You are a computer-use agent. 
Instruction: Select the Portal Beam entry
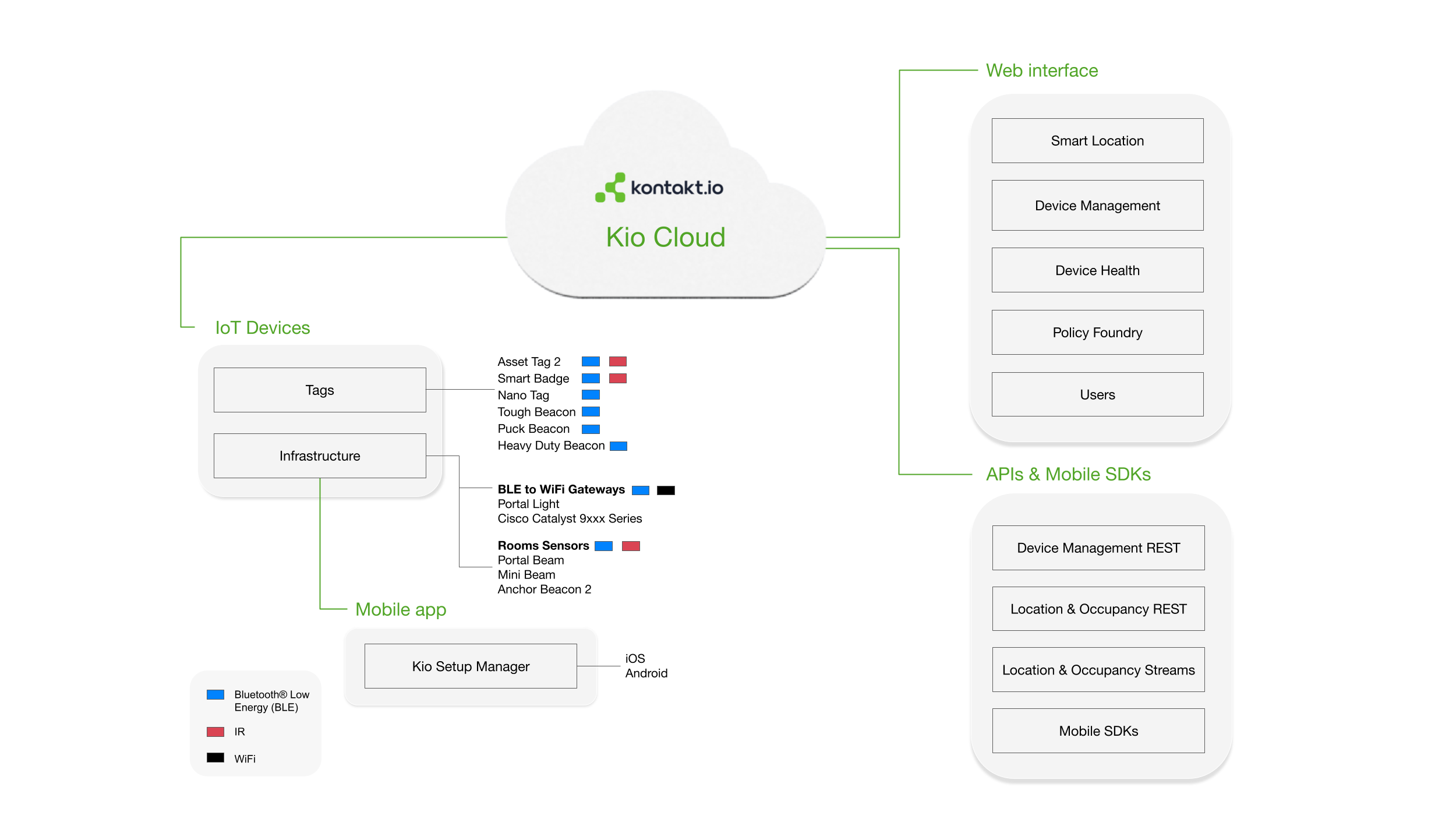click(x=531, y=560)
